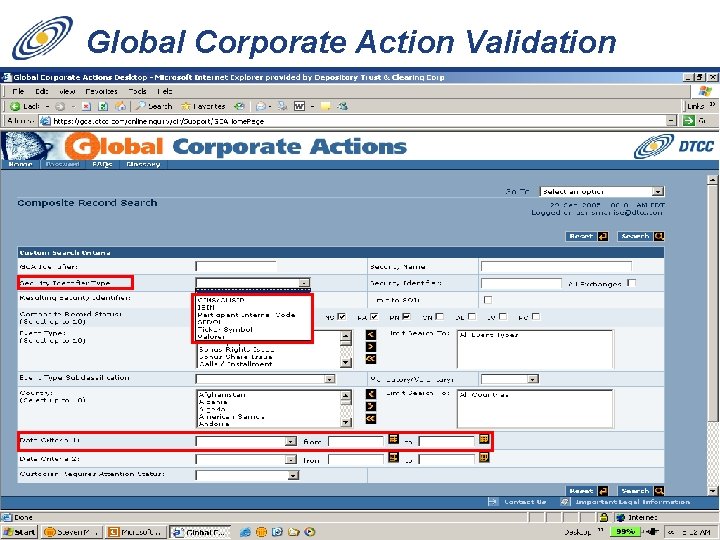Click the Refresh page icon
Viewport: 720px width, 540px height.
point(103,107)
